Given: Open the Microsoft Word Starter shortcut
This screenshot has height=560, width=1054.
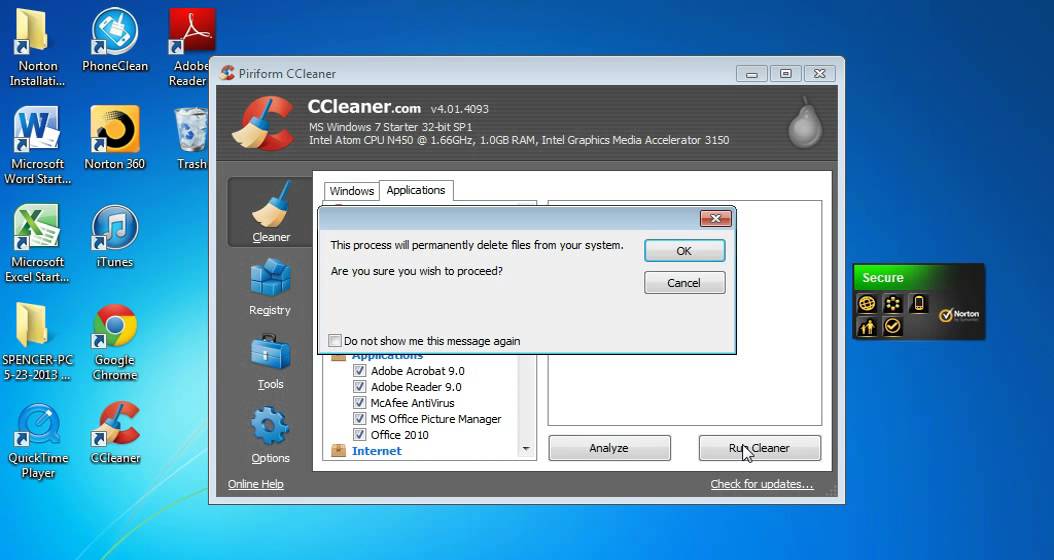Looking at the screenshot, I should [x=37, y=145].
